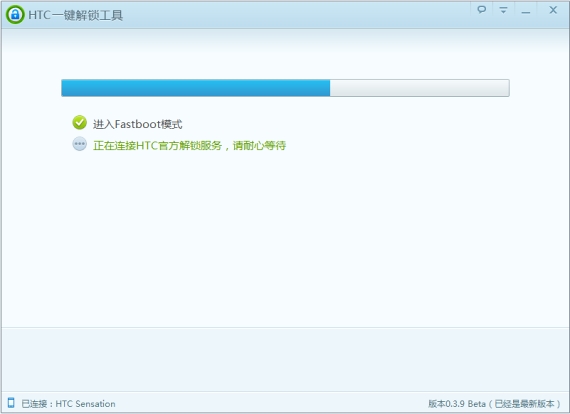
Task: Click the word Fastboot in completed step
Action: click(x=137, y=124)
